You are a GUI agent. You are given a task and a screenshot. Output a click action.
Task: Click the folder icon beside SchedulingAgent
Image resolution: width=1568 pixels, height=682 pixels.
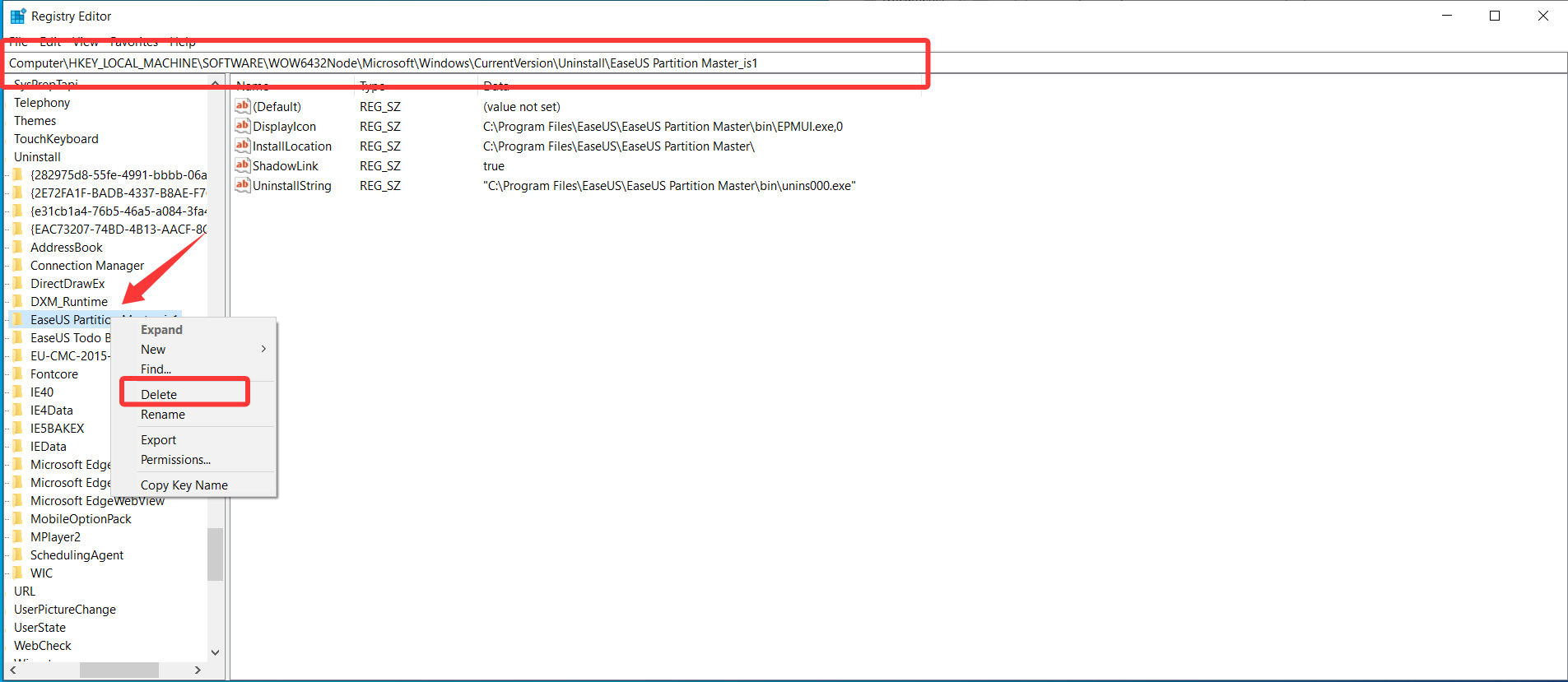(x=18, y=554)
